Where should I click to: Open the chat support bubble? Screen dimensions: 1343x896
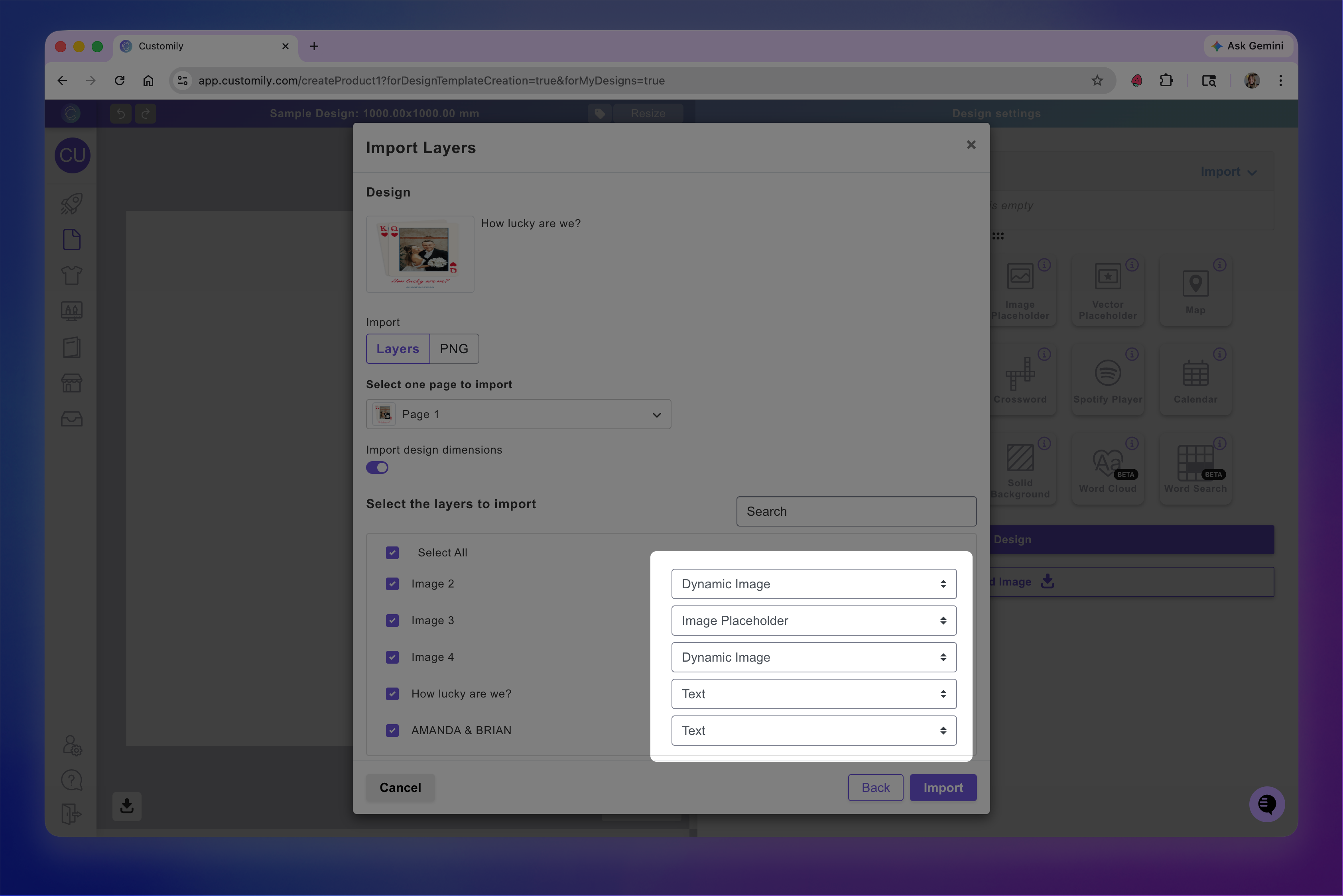(x=1266, y=804)
